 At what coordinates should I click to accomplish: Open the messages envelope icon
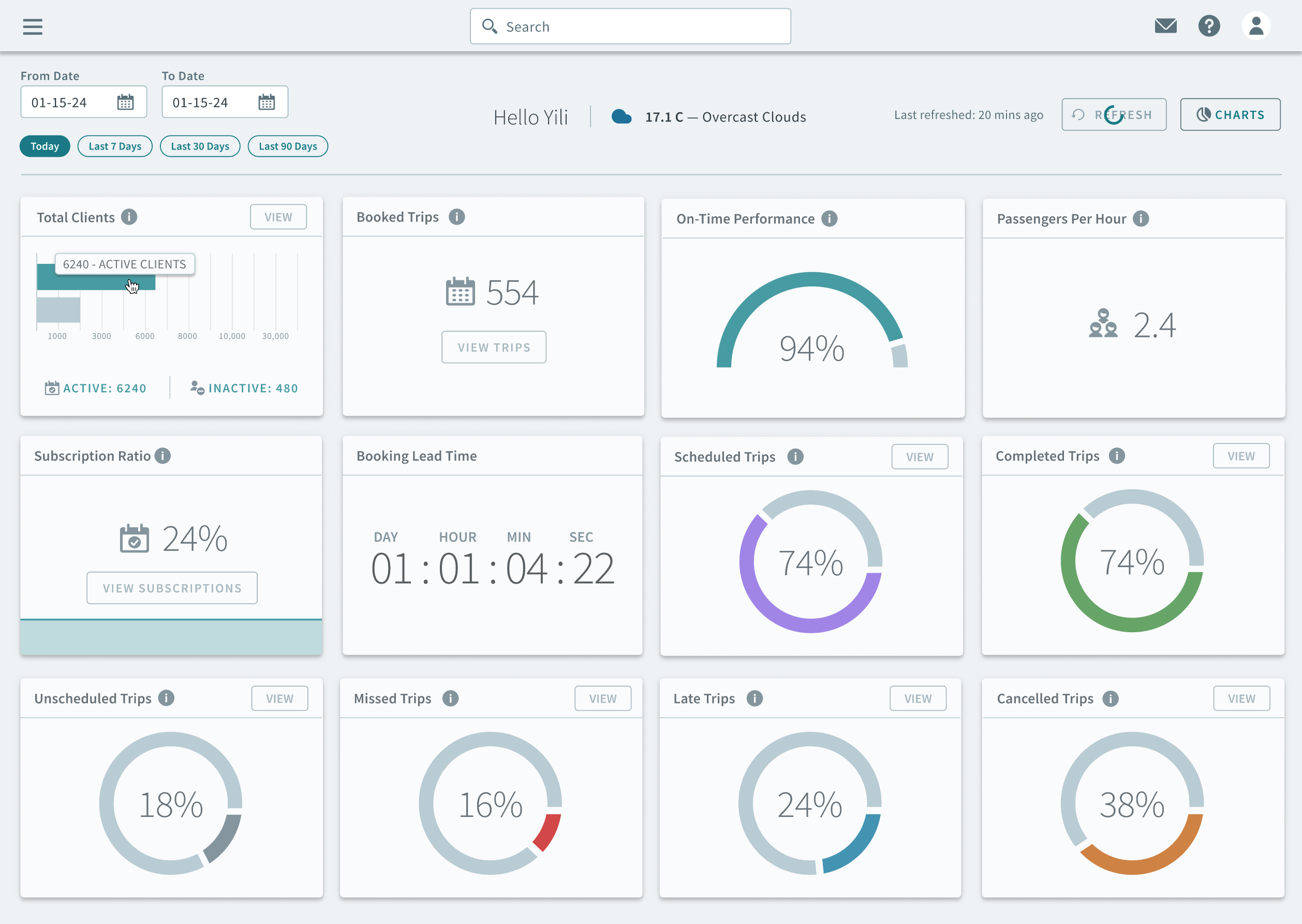[1166, 25]
